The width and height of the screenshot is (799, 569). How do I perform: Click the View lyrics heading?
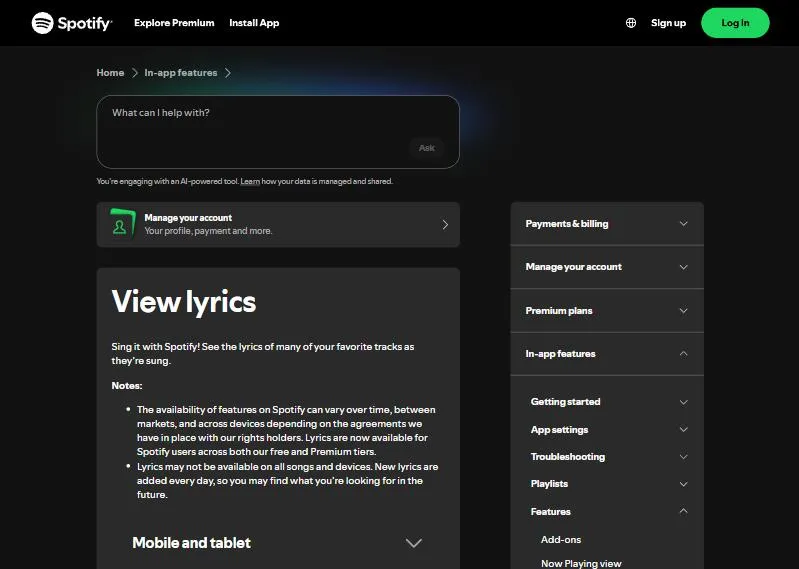click(183, 302)
